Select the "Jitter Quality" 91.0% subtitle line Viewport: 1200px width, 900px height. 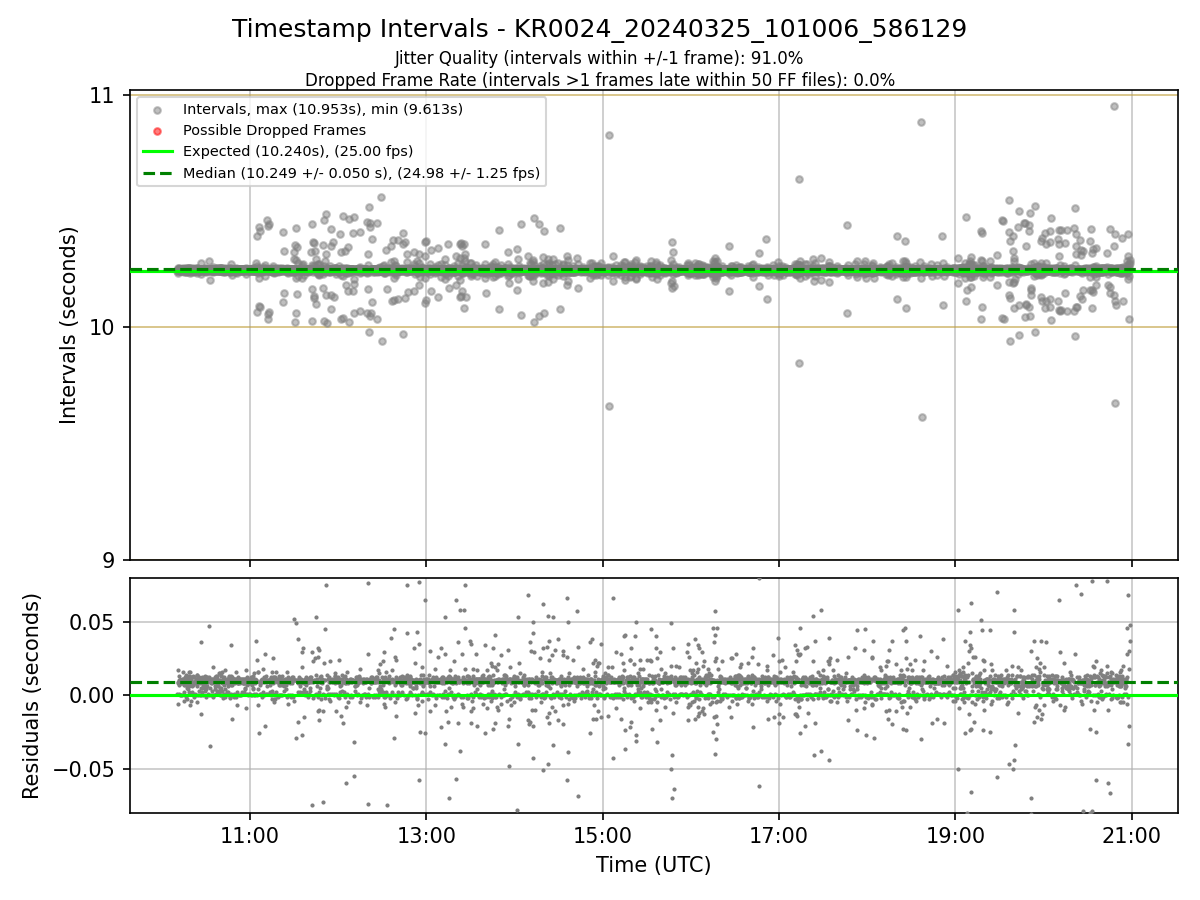(599, 58)
